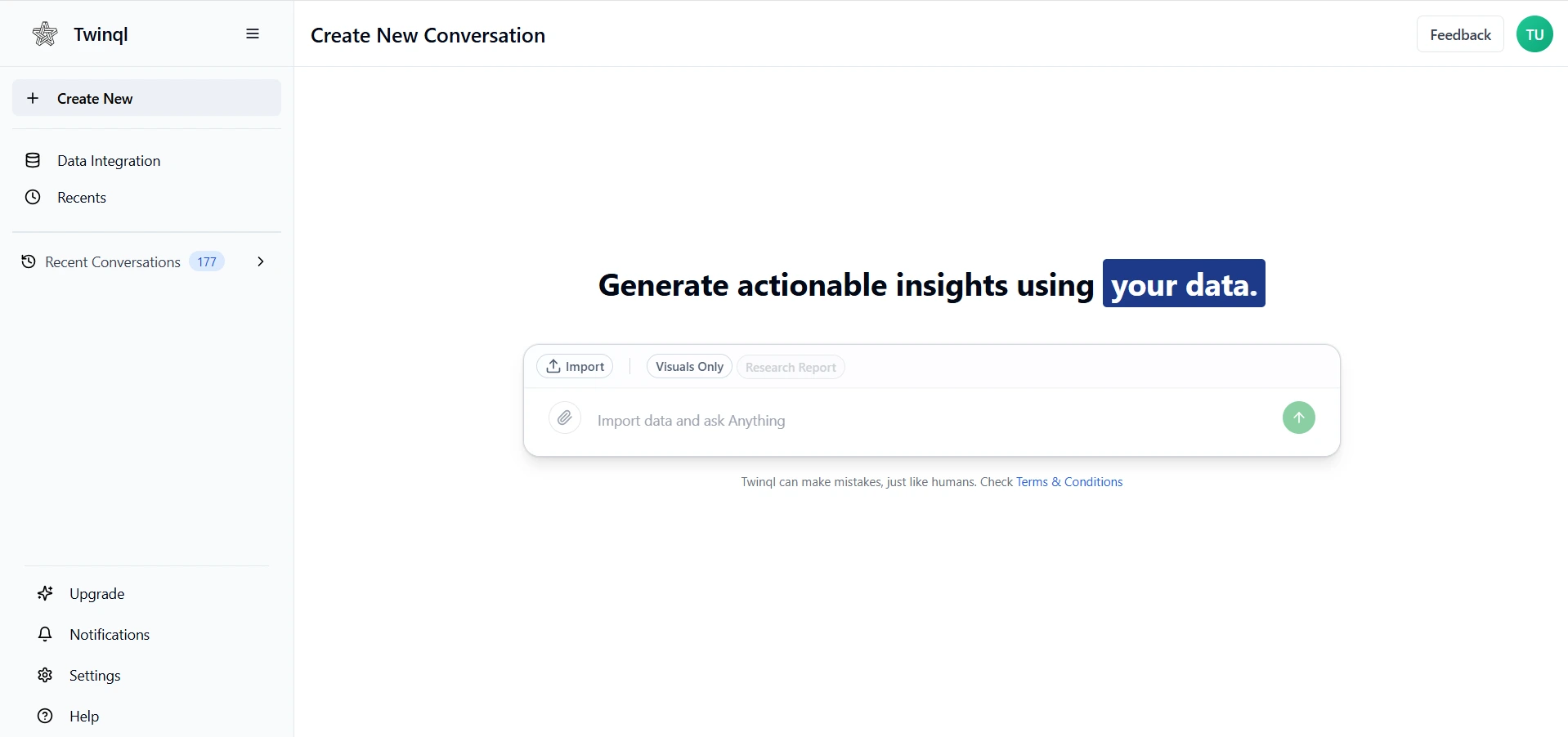This screenshot has height=737, width=1568.
Task: Enable the Visuals Only mode
Action: [x=688, y=367]
